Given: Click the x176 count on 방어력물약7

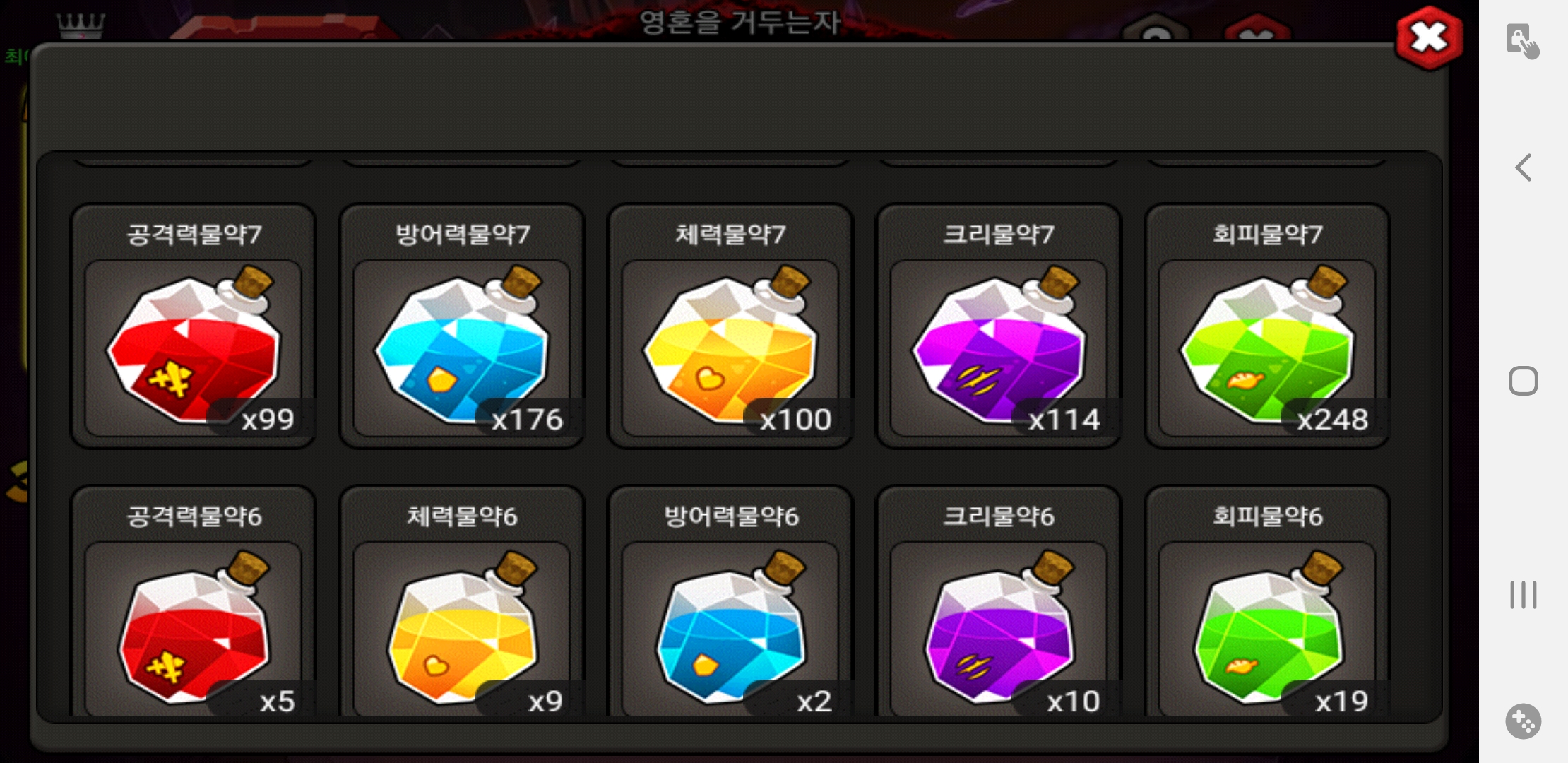Looking at the screenshot, I should coord(528,420).
